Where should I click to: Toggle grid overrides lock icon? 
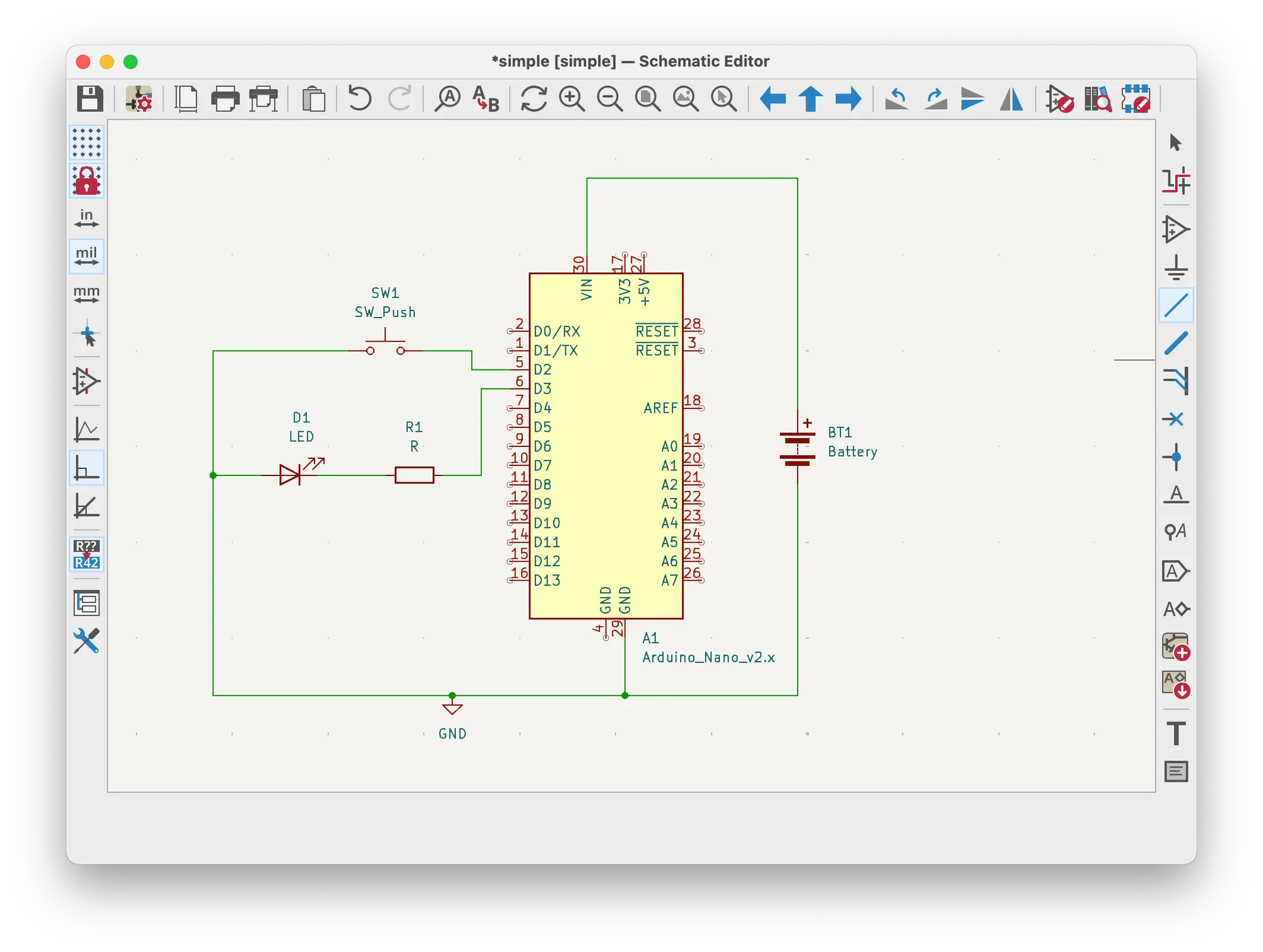pyautogui.click(x=87, y=181)
